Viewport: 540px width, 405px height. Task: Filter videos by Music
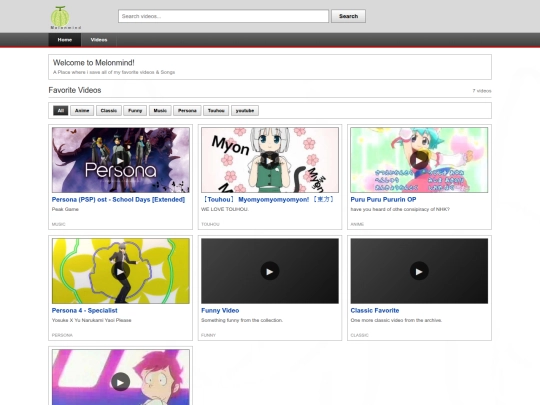point(160,111)
